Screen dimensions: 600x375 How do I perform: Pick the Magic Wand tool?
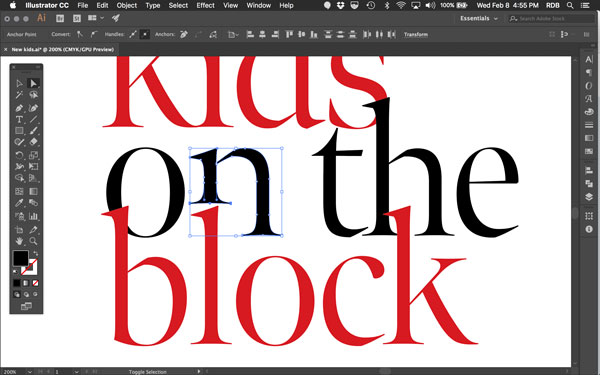[19, 95]
